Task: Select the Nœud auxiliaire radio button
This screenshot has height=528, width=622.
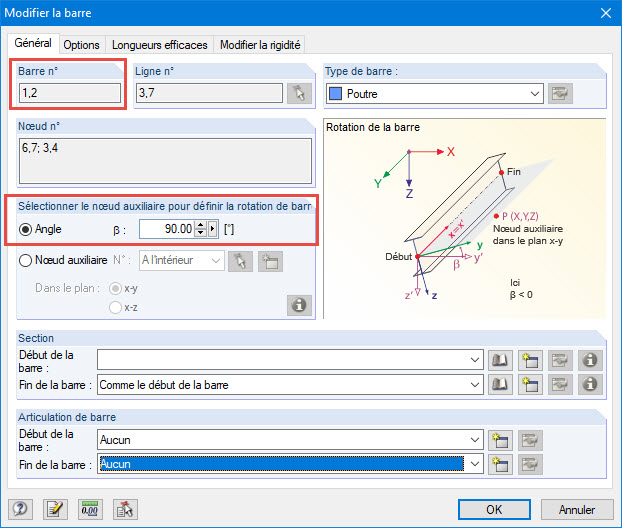Action: click(25, 261)
